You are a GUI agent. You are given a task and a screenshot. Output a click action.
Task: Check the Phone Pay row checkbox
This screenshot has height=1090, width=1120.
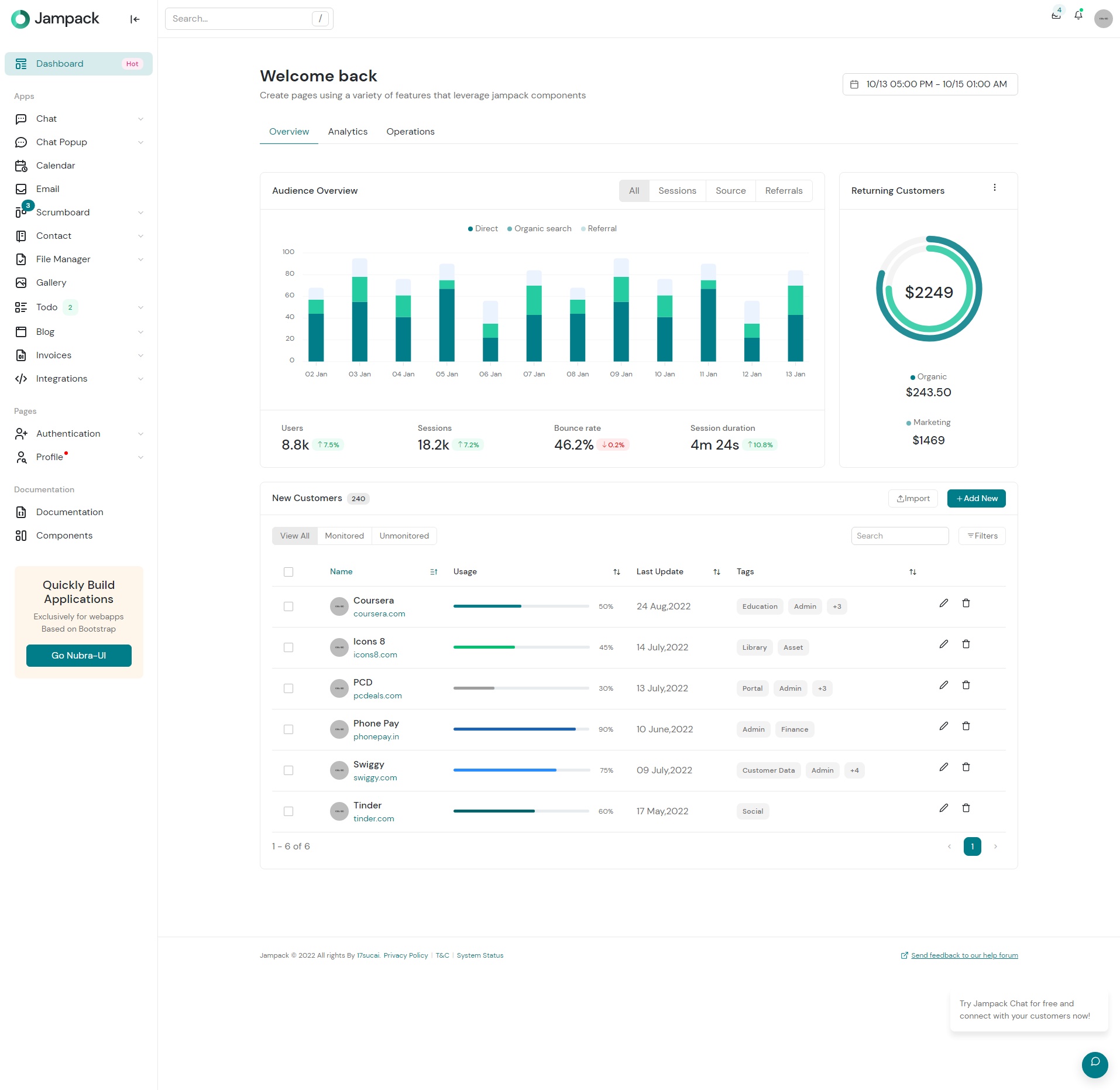(288, 729)
